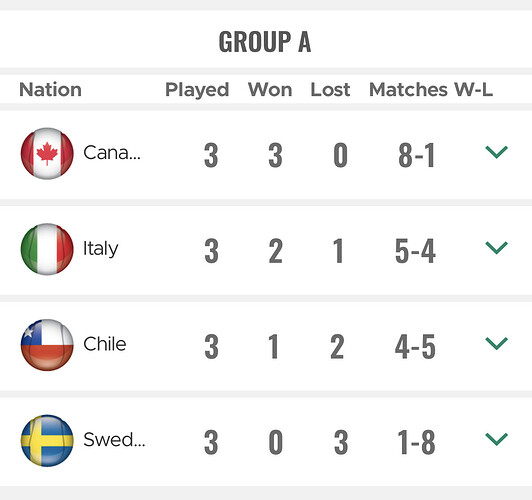Click the Chile flag icon

click(47, 345)
